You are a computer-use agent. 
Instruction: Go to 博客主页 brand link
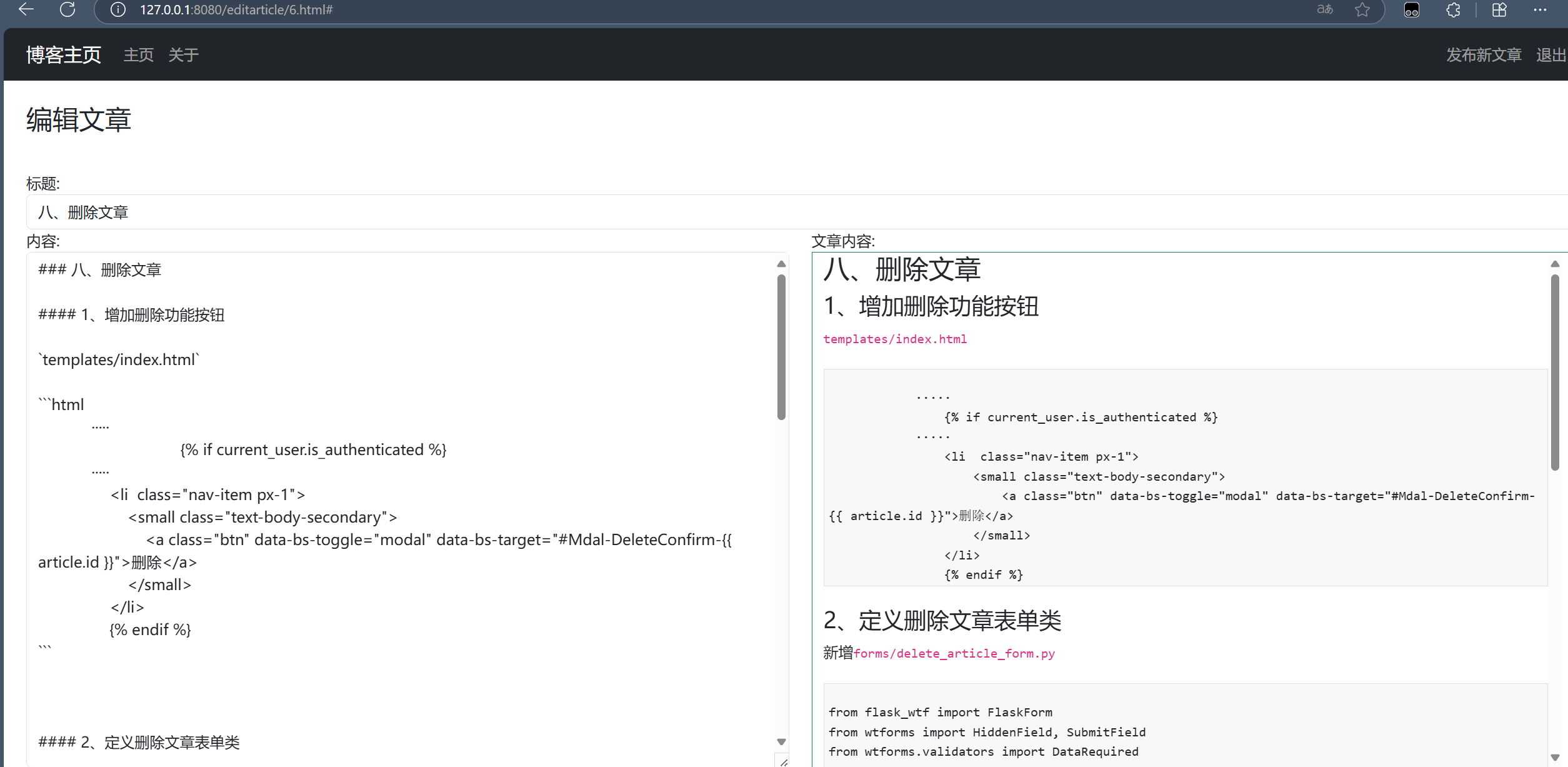point(63,55)
